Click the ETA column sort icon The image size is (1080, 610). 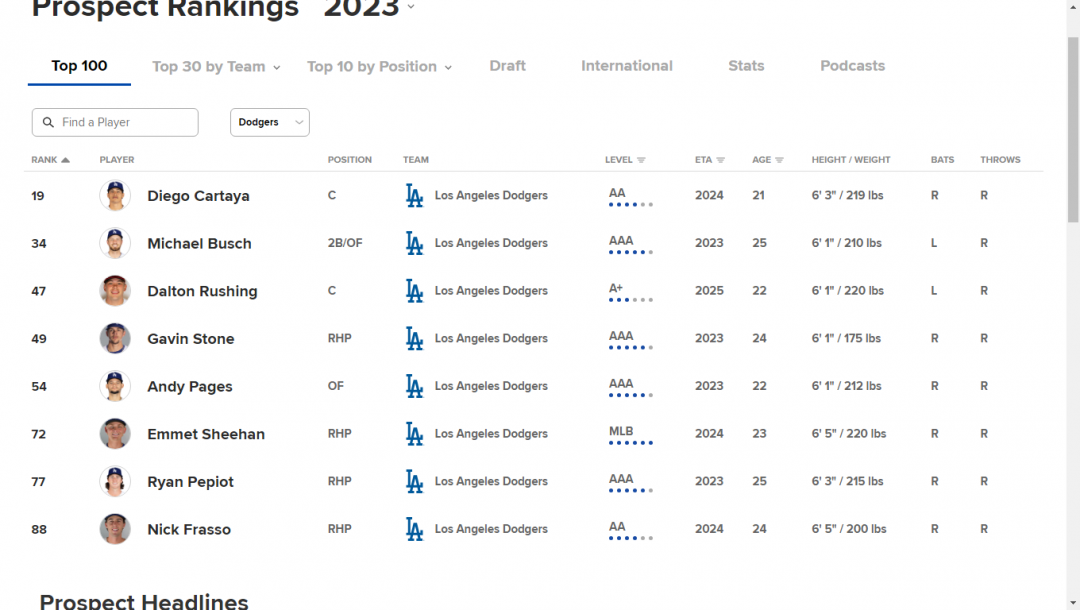[x=720, y=160]
